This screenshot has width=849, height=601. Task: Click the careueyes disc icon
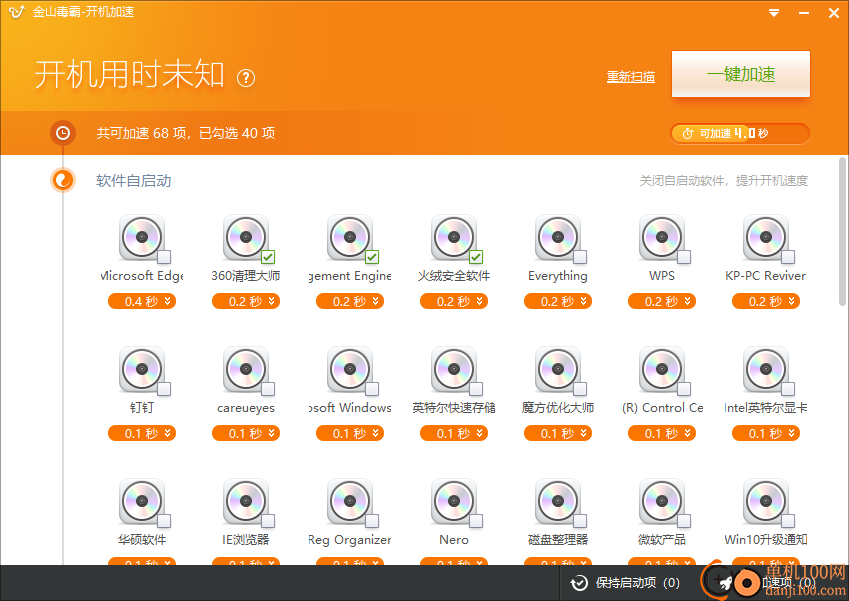246,369
